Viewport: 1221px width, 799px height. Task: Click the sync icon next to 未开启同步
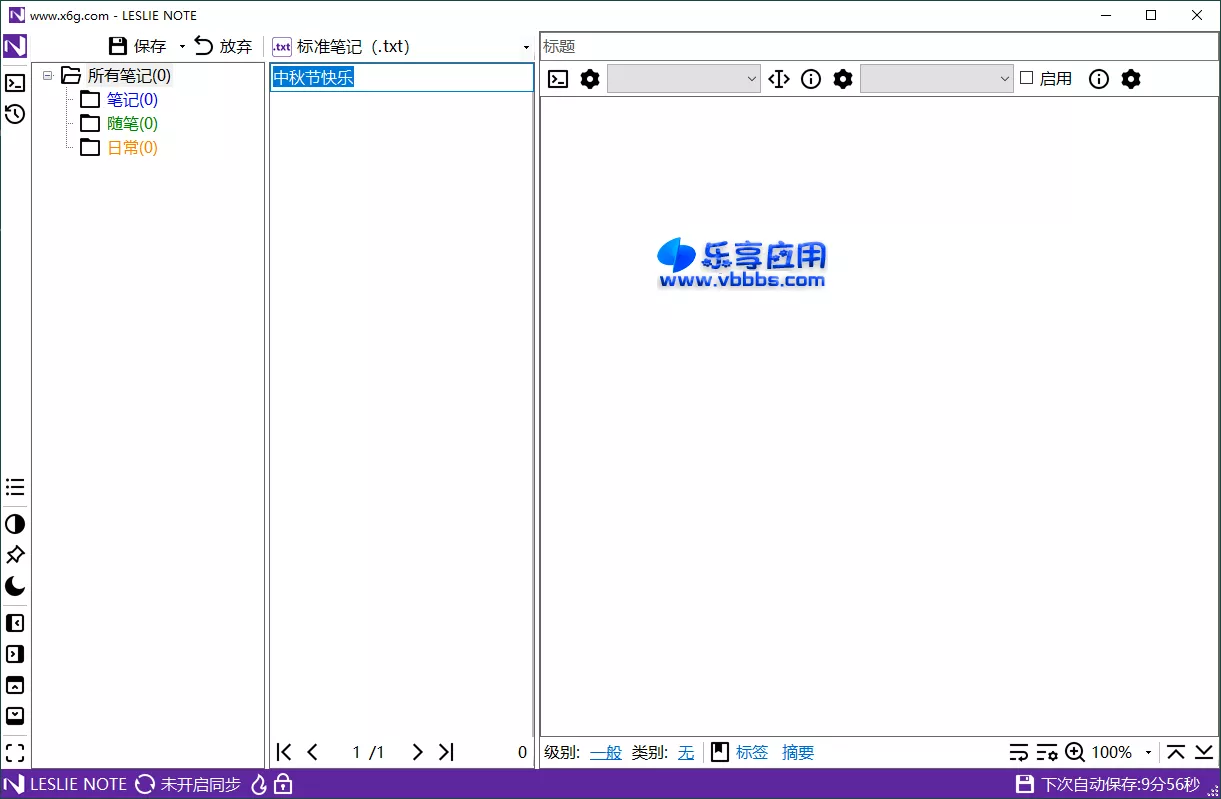point(147,784)
